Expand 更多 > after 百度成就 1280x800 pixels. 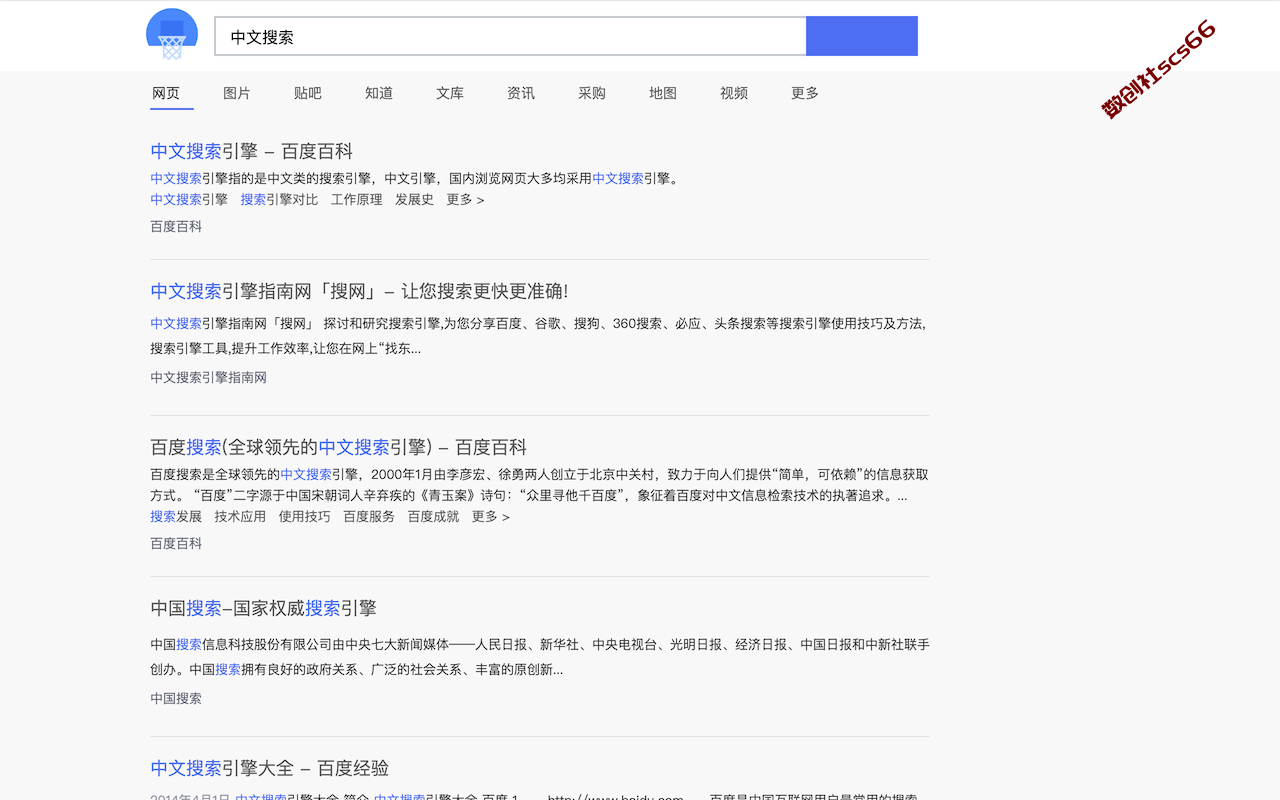(490, 516)
